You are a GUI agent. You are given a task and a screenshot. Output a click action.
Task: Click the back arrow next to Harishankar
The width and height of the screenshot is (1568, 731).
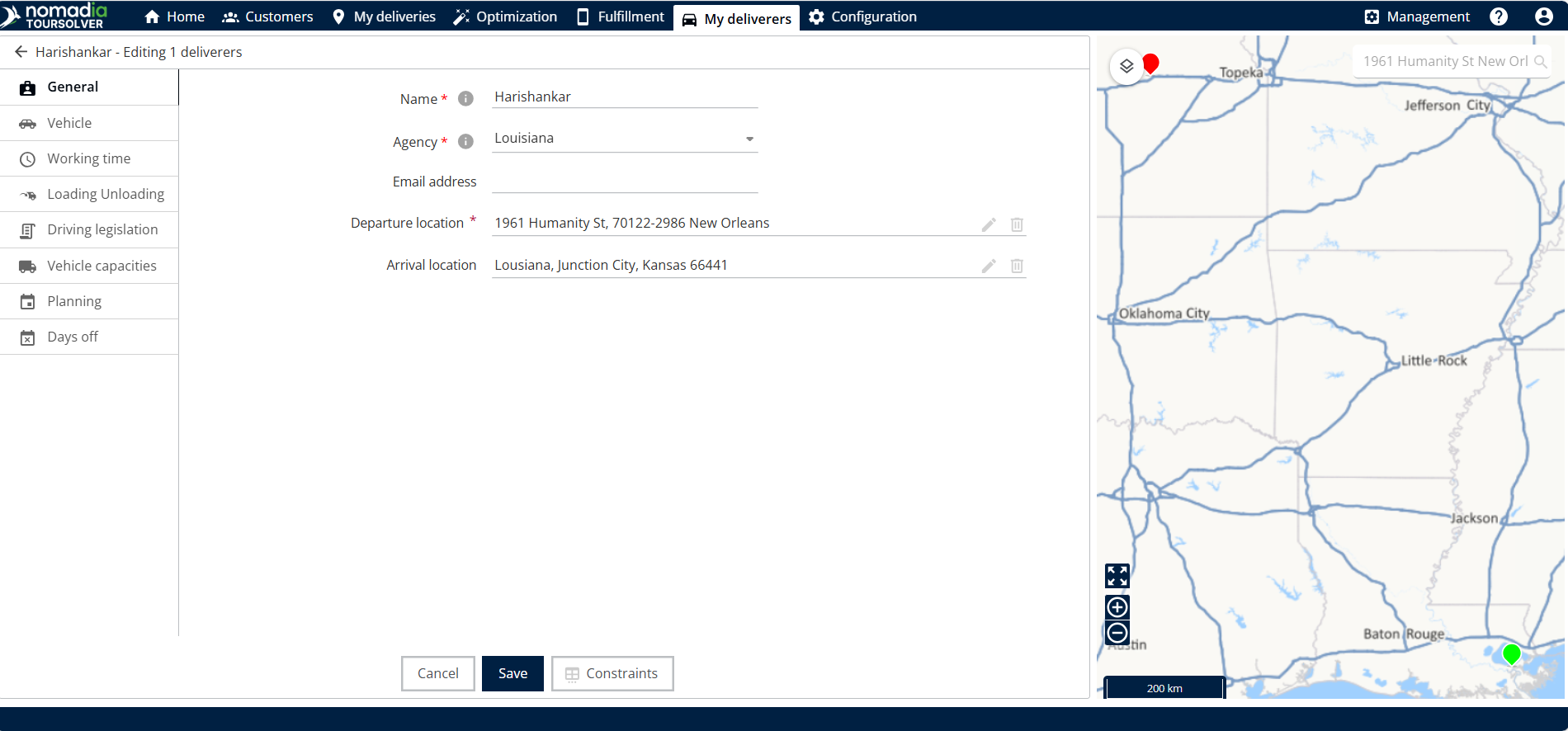pyautogui.click(x=21, y=52)
